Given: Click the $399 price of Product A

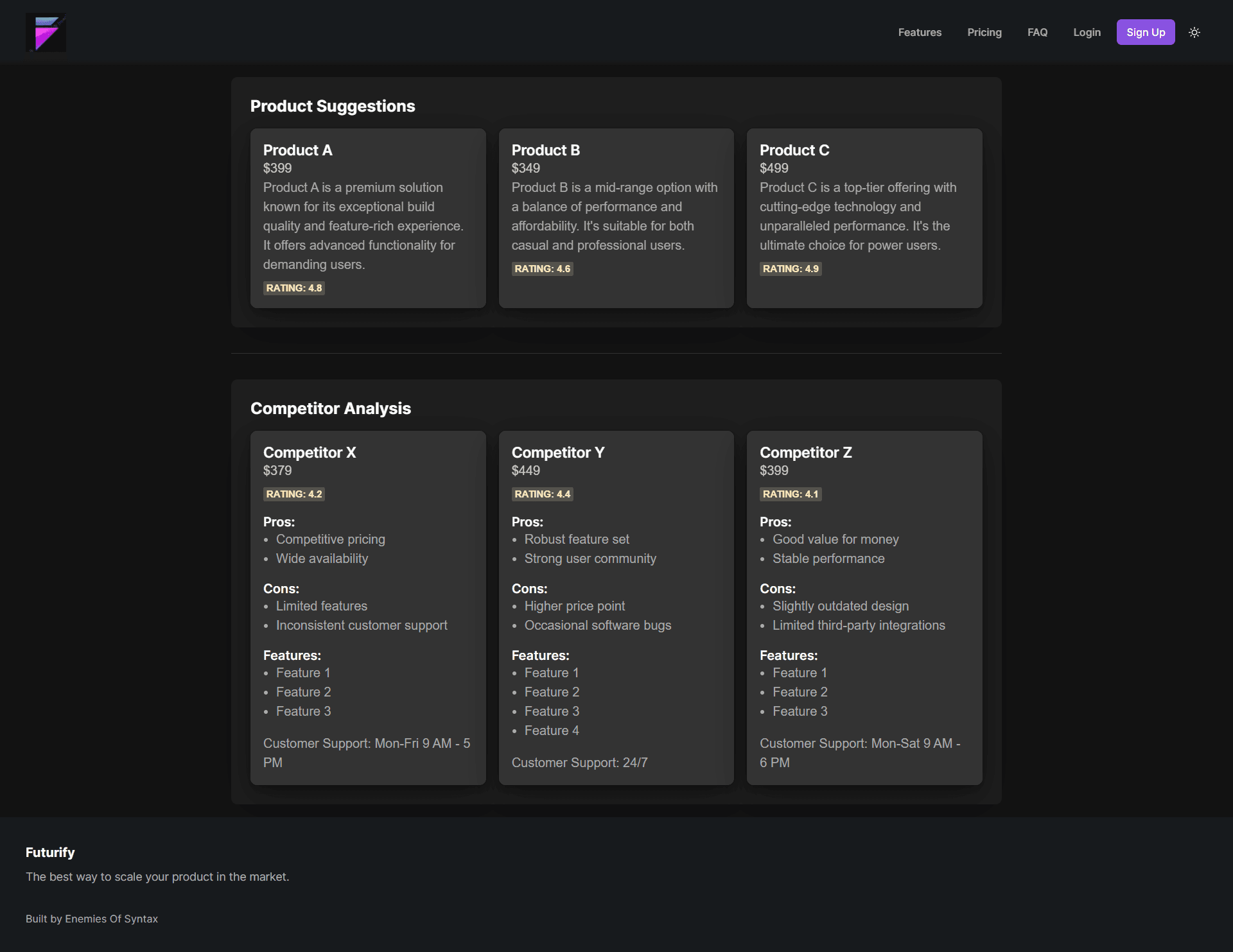Looking at the screenshot, I should 277,168.
